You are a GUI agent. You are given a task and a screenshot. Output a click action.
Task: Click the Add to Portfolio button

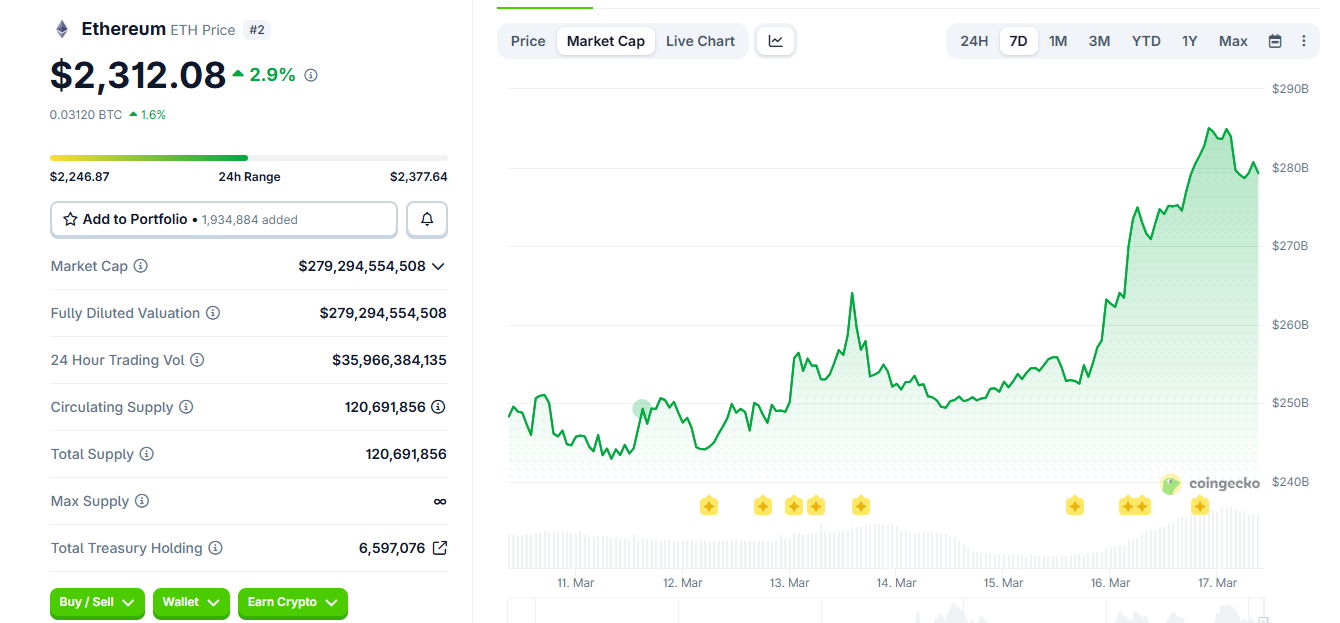pos(223,219)
